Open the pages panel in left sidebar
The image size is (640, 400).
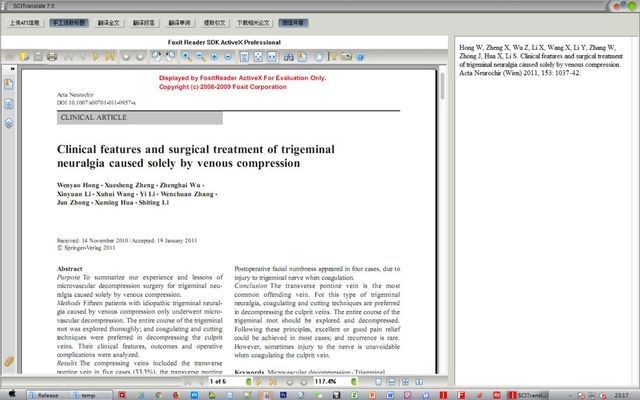8,103
